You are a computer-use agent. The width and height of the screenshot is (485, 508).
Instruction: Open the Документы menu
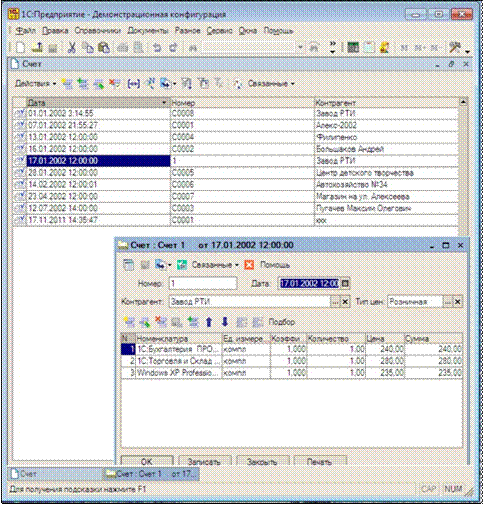(148, 31)
